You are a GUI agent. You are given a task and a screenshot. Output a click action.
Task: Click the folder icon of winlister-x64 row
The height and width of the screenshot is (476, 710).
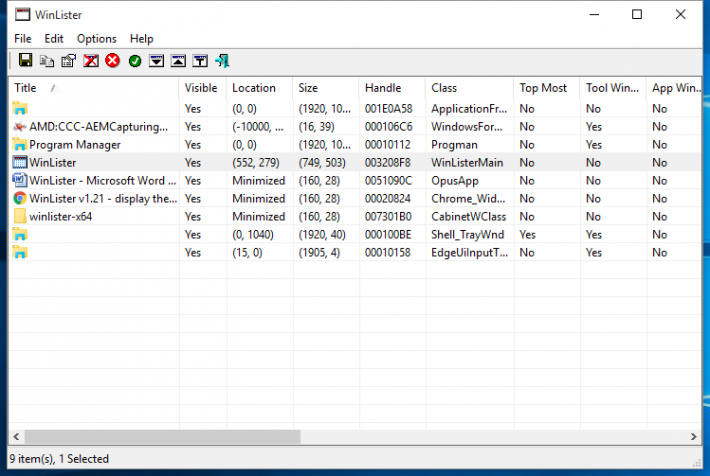pyautogui.click(x=20, y=216)
